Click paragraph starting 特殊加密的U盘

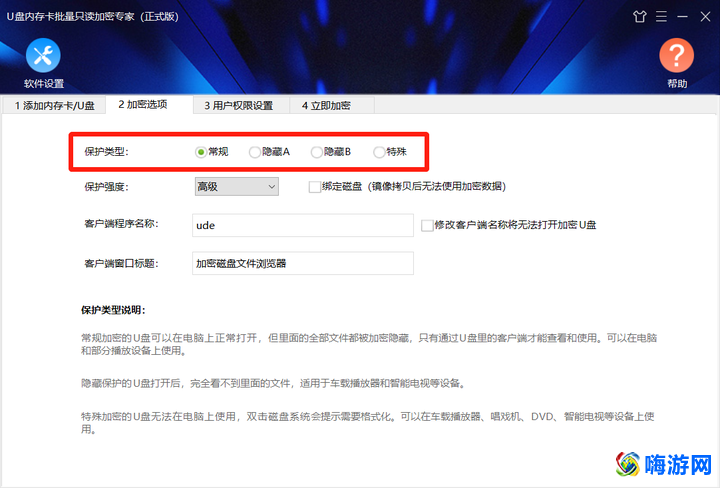point(368,423)
